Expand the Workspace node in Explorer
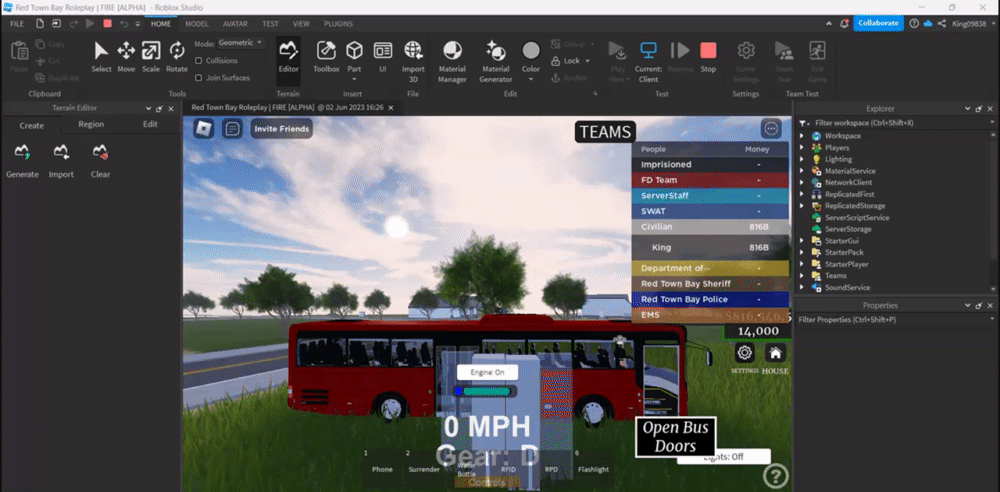 (x=802, y=136)
